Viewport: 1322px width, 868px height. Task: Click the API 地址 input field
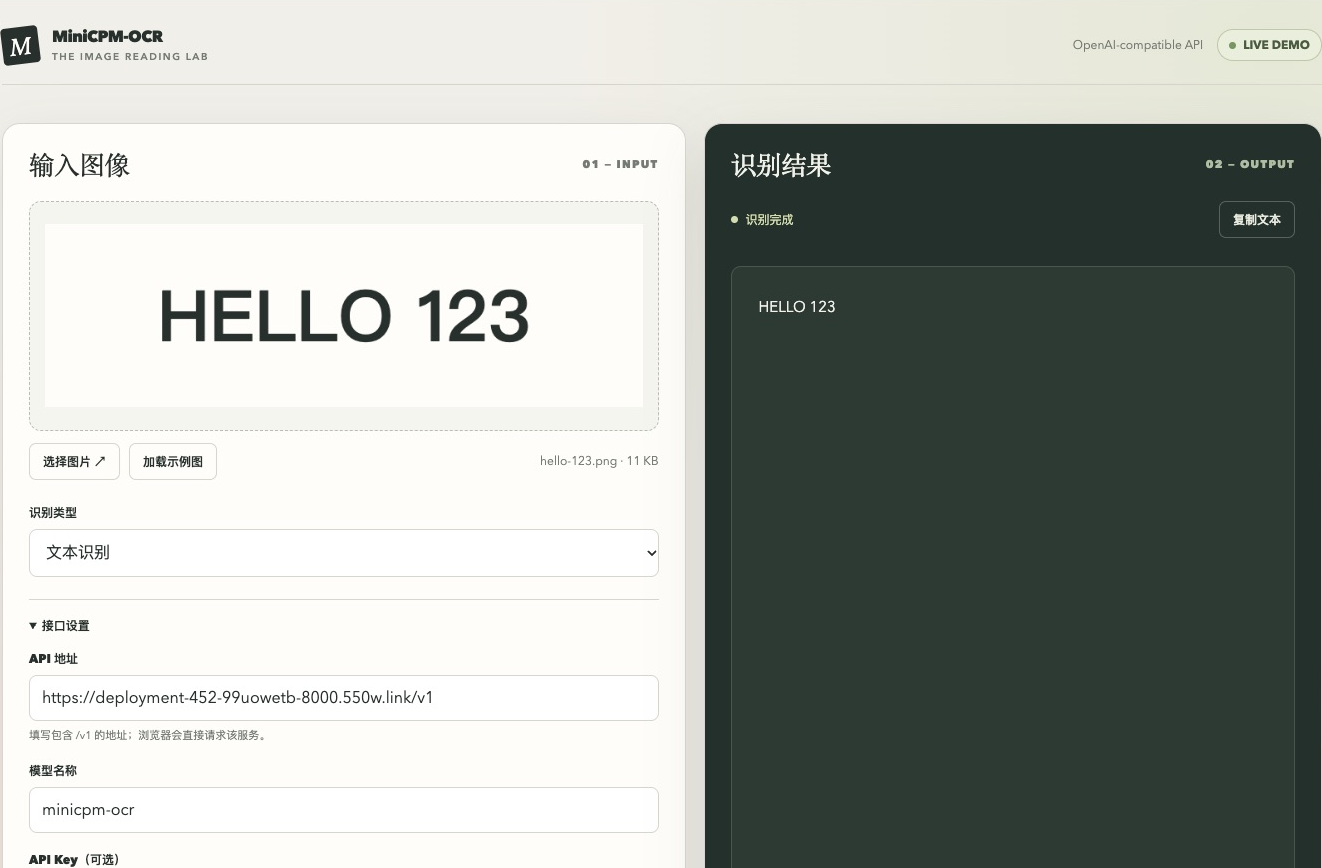(344, 698)
